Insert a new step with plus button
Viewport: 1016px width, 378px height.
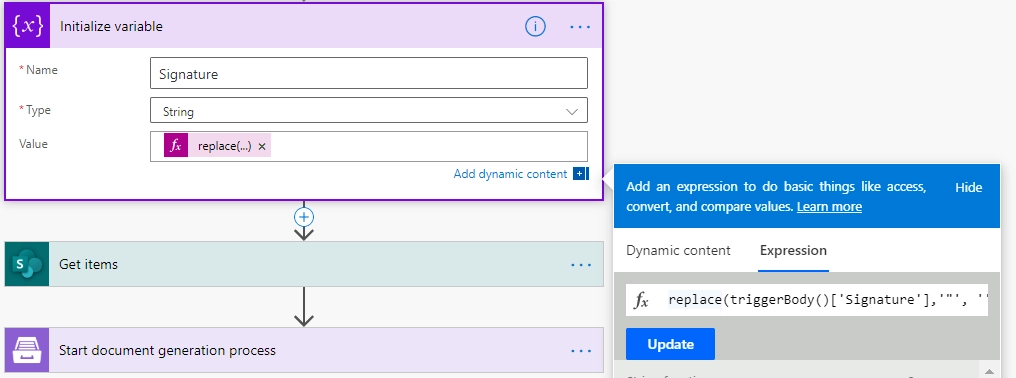click(304, 217)
